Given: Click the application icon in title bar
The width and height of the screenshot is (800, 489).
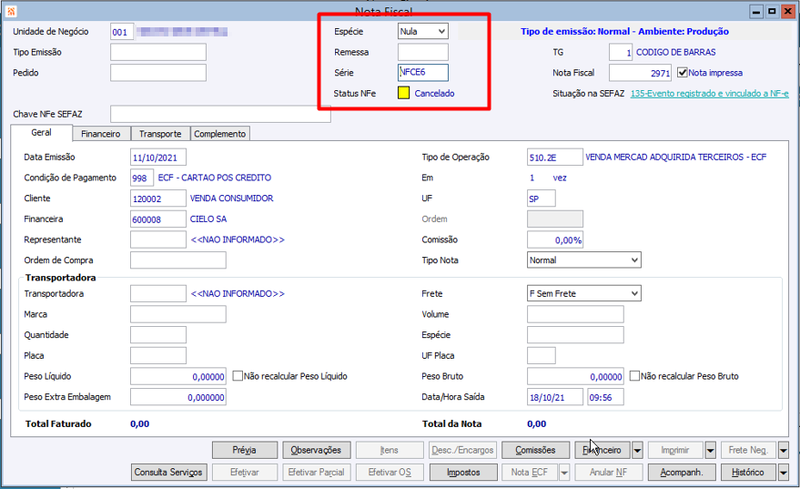Looking at the screenshot, I should click(x=11, y=11).
